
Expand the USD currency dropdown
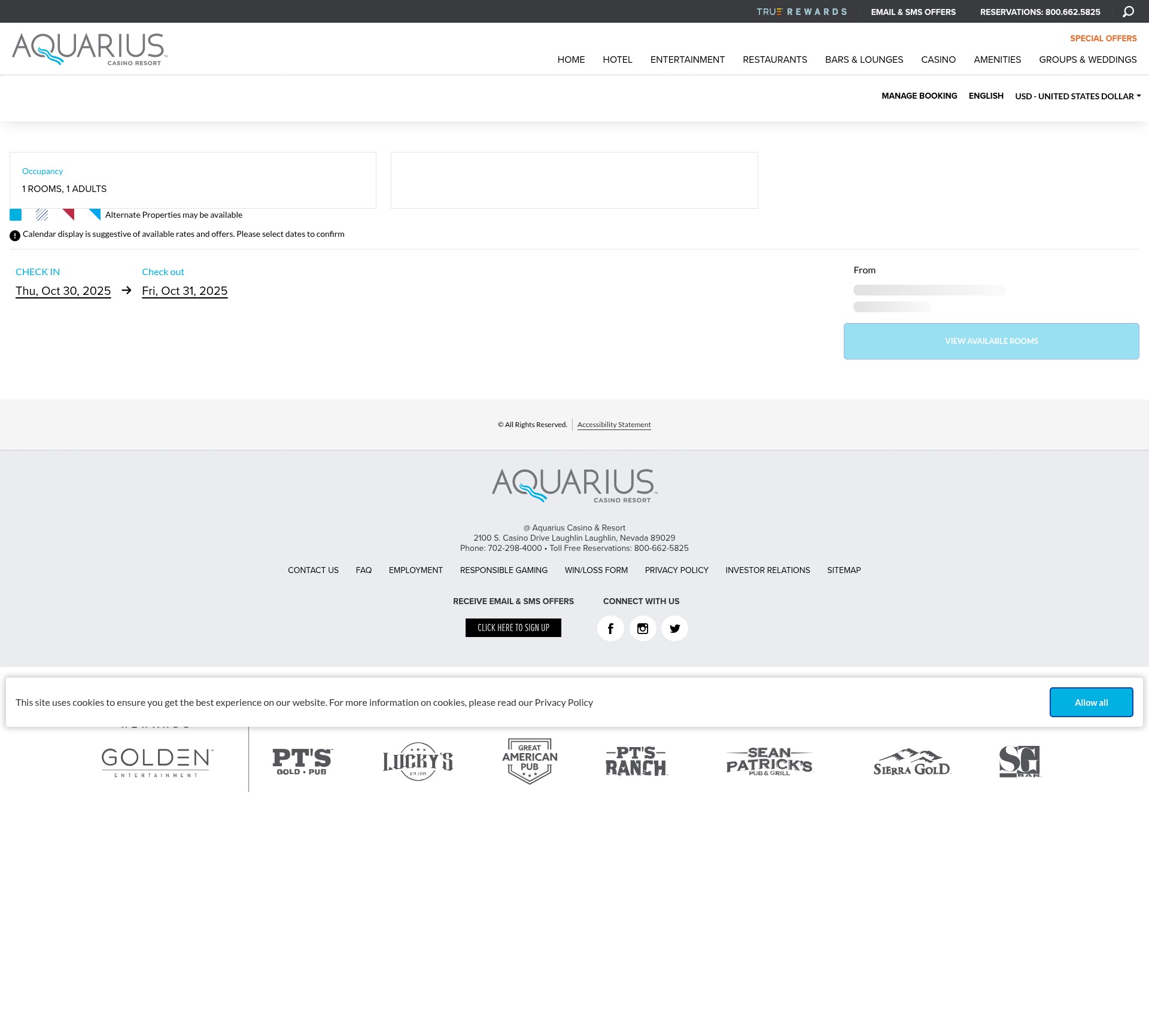[x=1078, y=96]
